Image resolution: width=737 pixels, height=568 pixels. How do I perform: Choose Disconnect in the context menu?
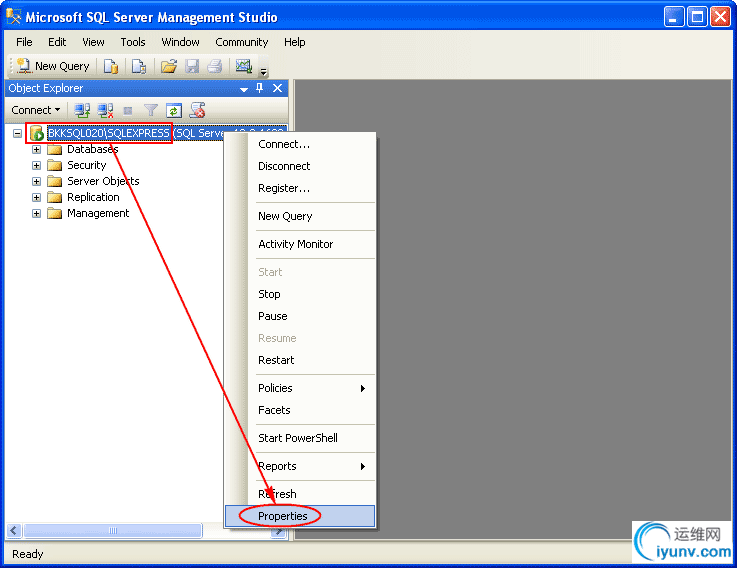[x=300, y=166]
